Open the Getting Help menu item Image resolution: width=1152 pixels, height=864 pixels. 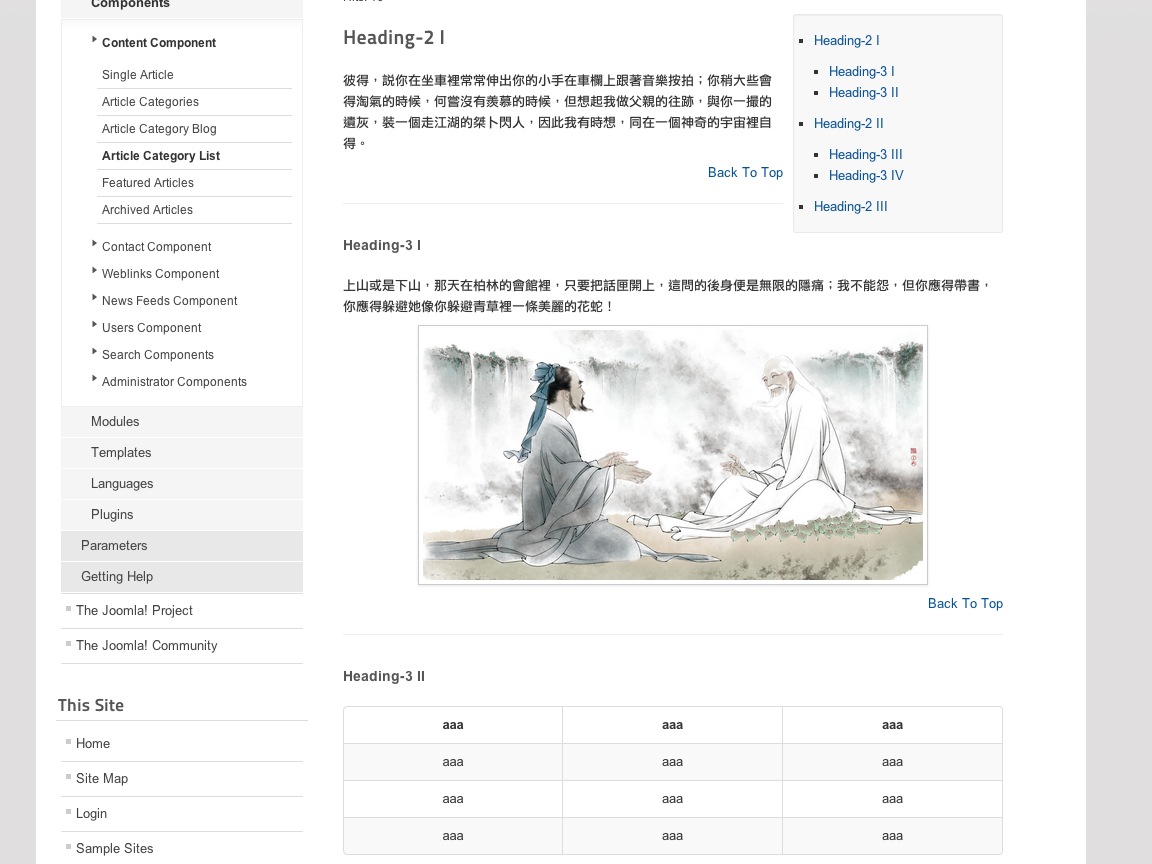[x=181, y=577]
